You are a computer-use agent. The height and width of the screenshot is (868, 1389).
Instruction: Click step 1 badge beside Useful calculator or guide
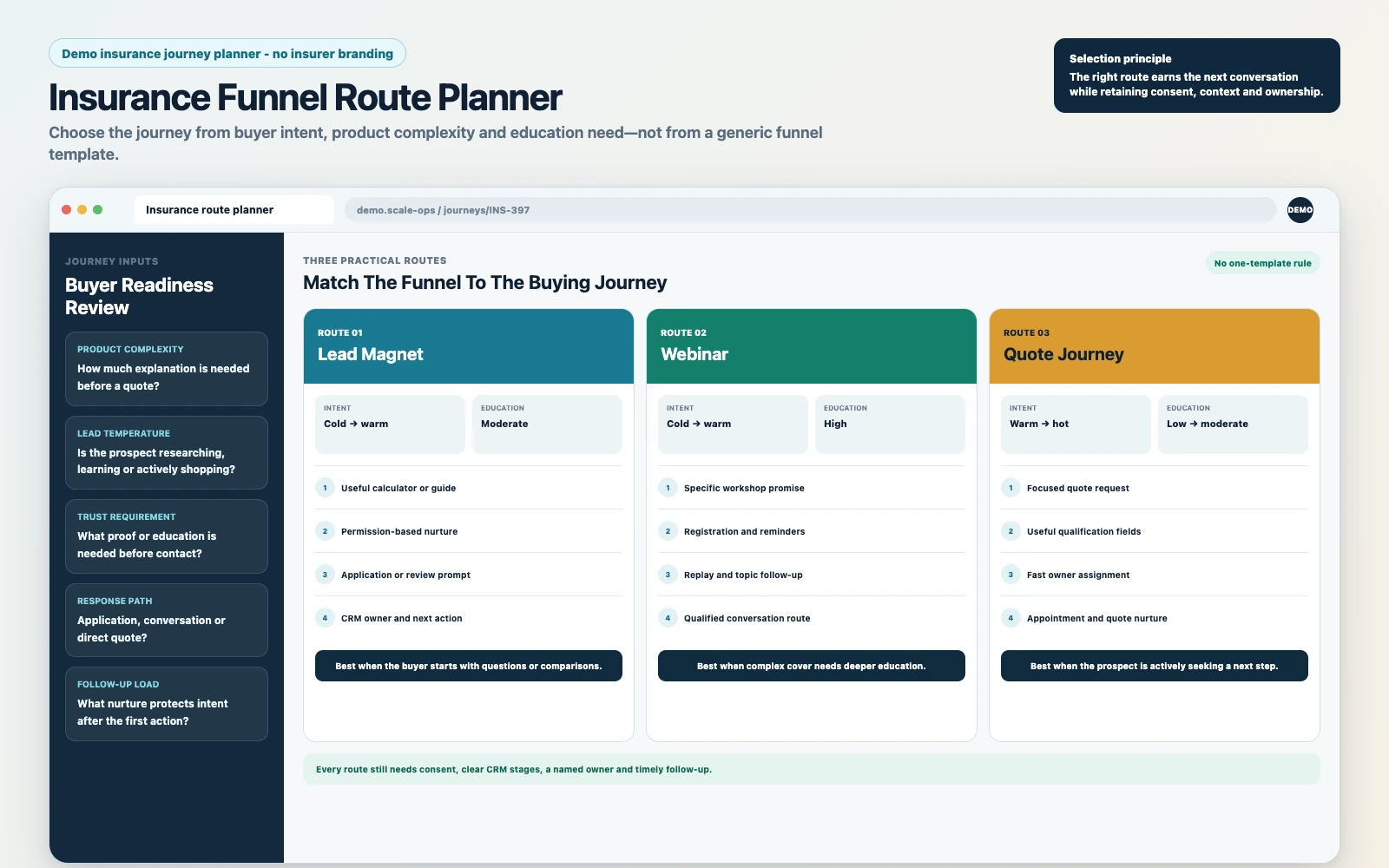325,488
